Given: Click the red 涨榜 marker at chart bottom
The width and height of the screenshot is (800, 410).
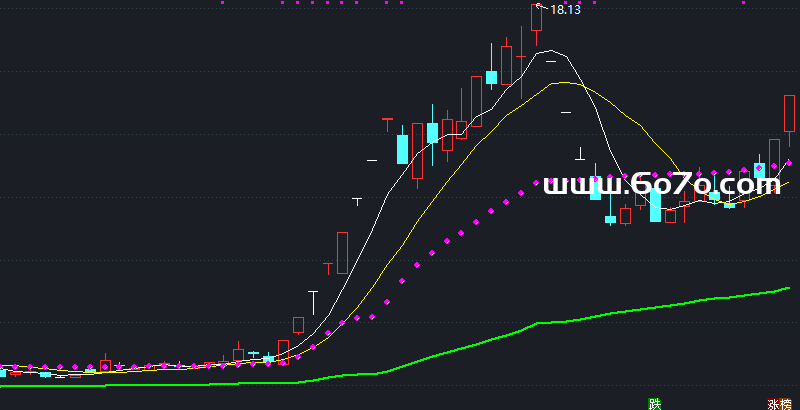Looking at the screenshot, I should click(779, 404).
